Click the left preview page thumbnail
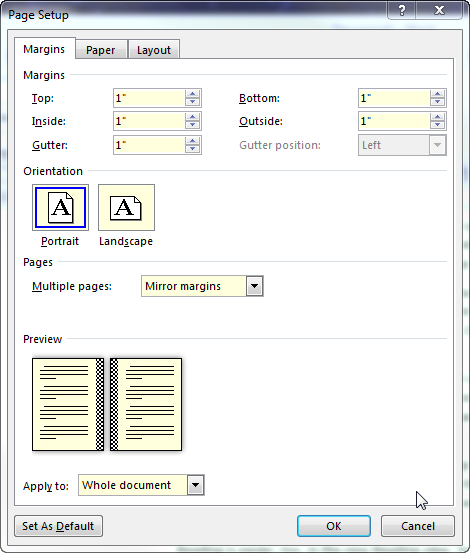Image resolution: width=470 pixels, height=553 pixels. click(68, 404)
